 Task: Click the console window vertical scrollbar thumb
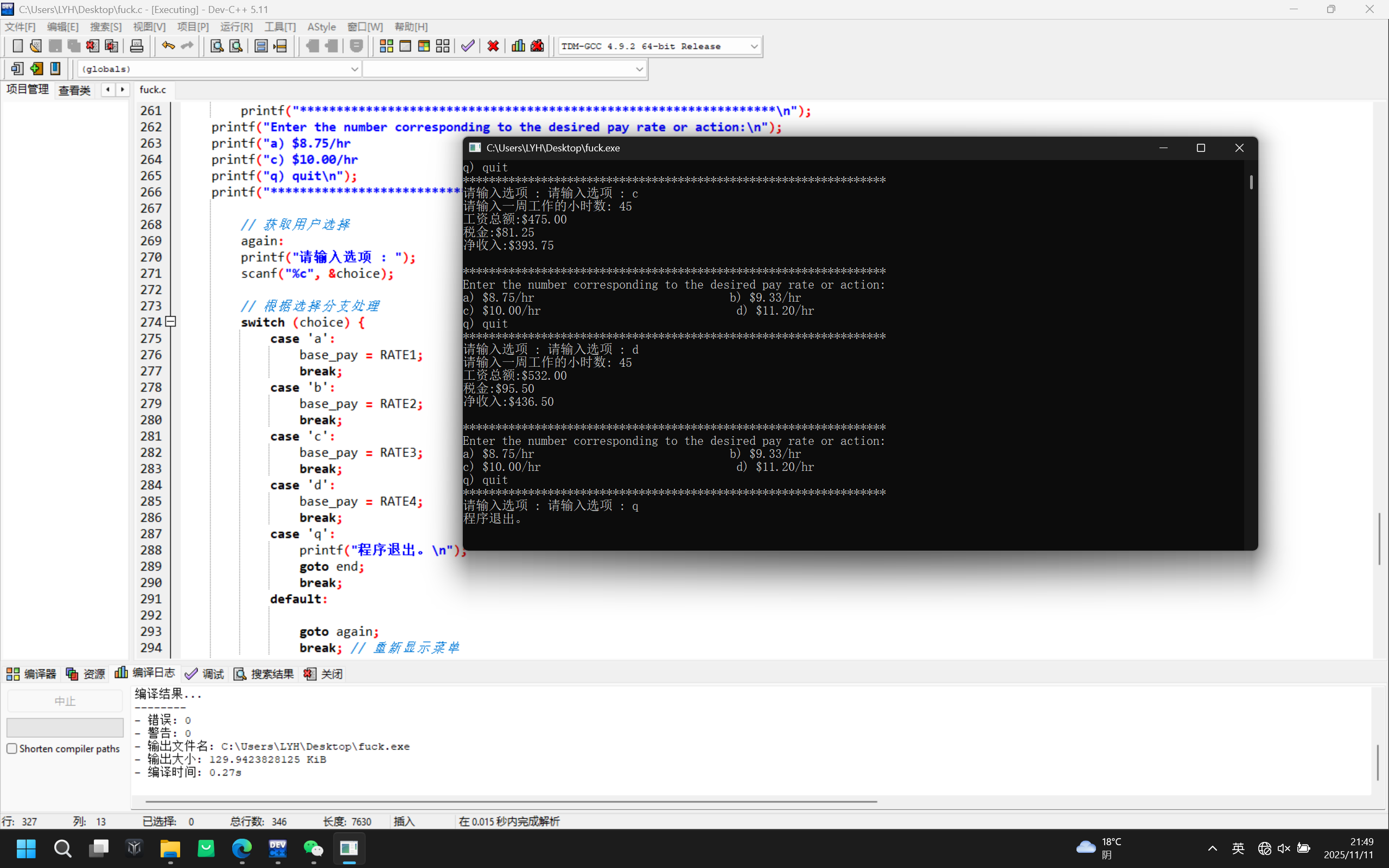pyautogui.click(x=1251, y=183)
